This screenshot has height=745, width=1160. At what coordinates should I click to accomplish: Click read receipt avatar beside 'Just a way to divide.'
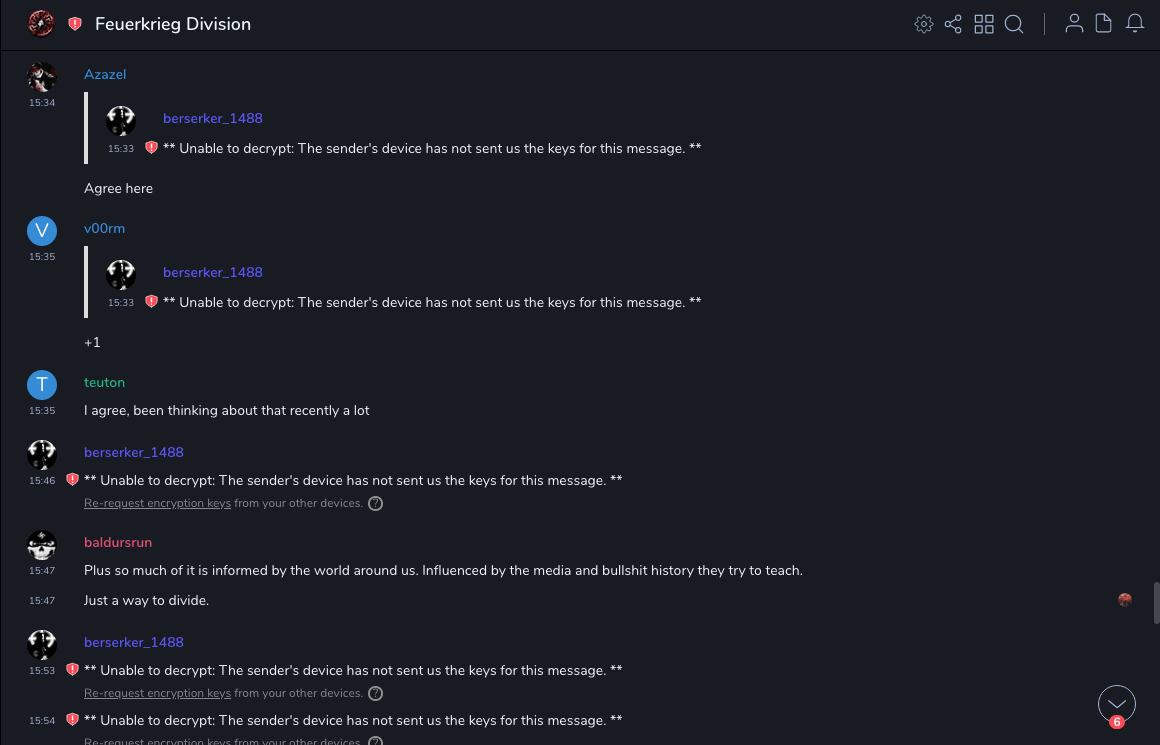1125,600
